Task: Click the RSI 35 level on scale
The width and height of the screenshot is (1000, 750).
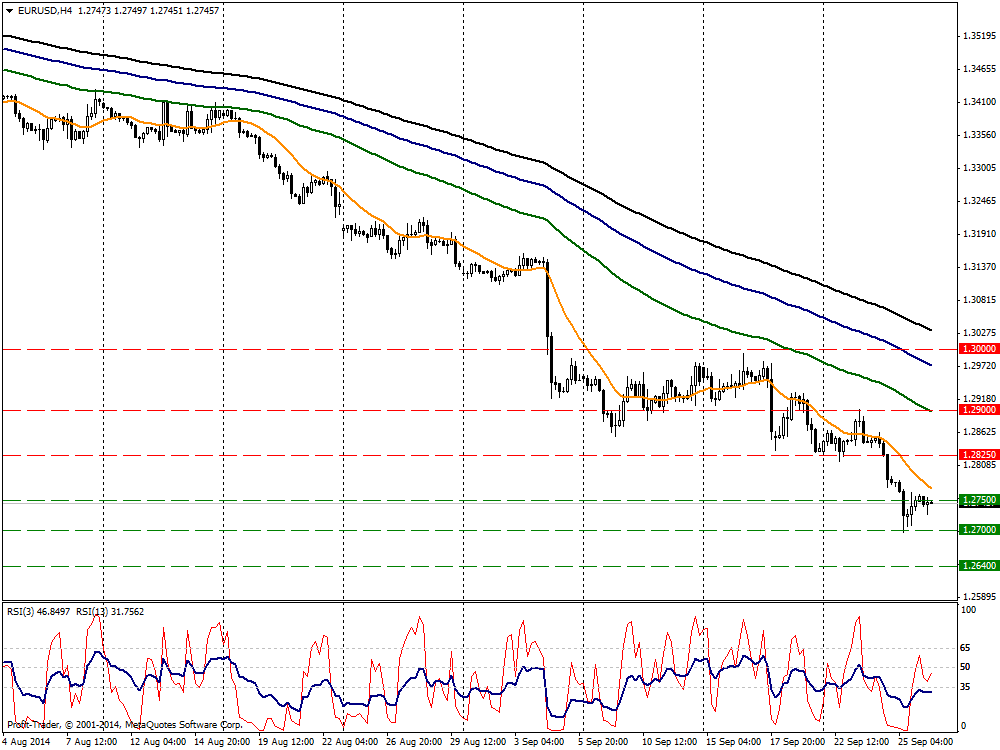Action: 966,687
